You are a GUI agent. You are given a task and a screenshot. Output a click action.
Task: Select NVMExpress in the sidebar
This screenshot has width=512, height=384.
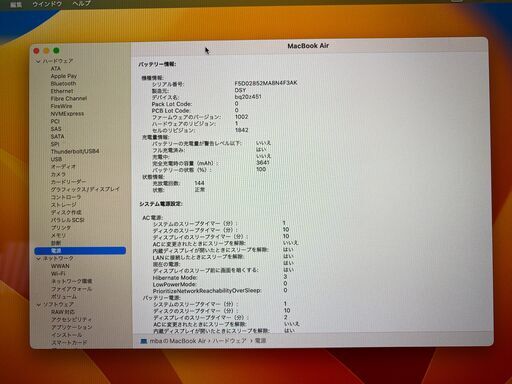tap(67, 114)
